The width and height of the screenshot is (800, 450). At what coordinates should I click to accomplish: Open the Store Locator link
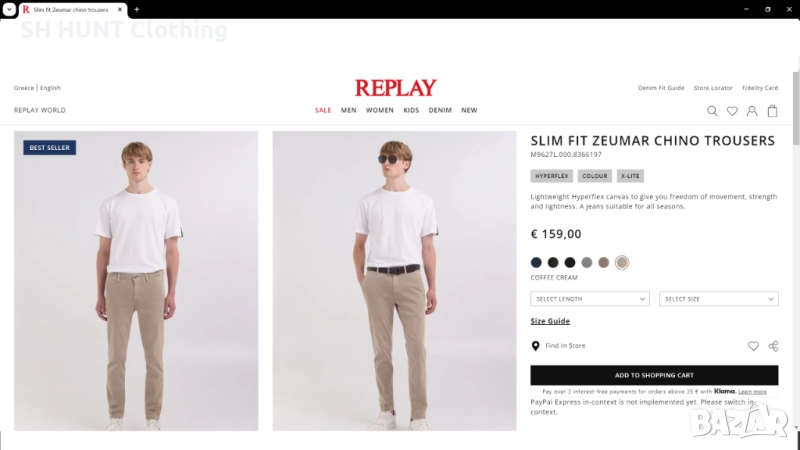[713, 88]
